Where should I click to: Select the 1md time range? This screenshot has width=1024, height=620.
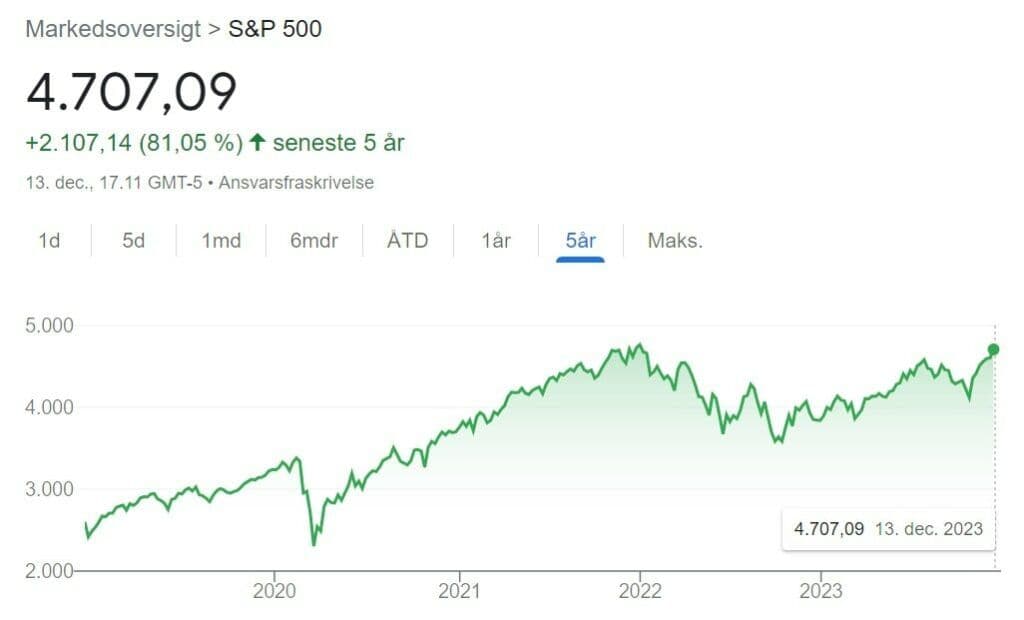point(221,241)
